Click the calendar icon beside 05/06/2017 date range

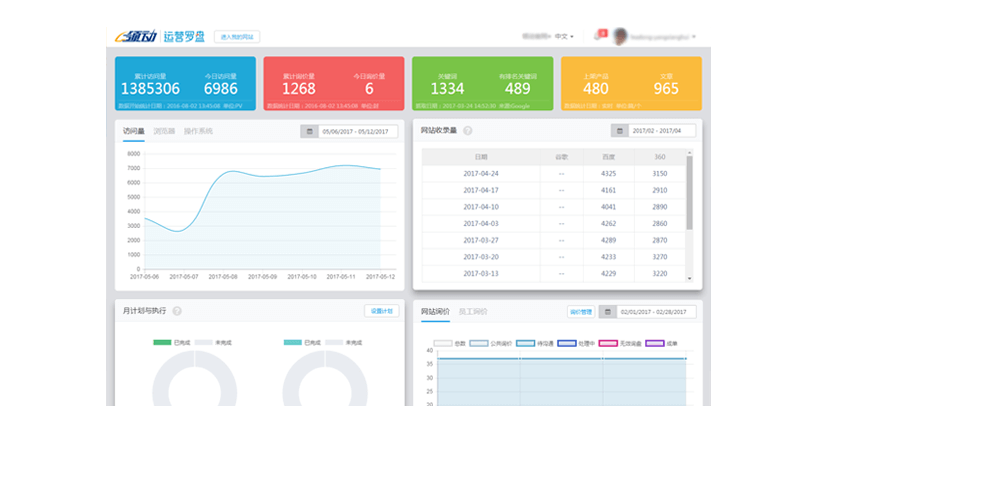(310, 131)
